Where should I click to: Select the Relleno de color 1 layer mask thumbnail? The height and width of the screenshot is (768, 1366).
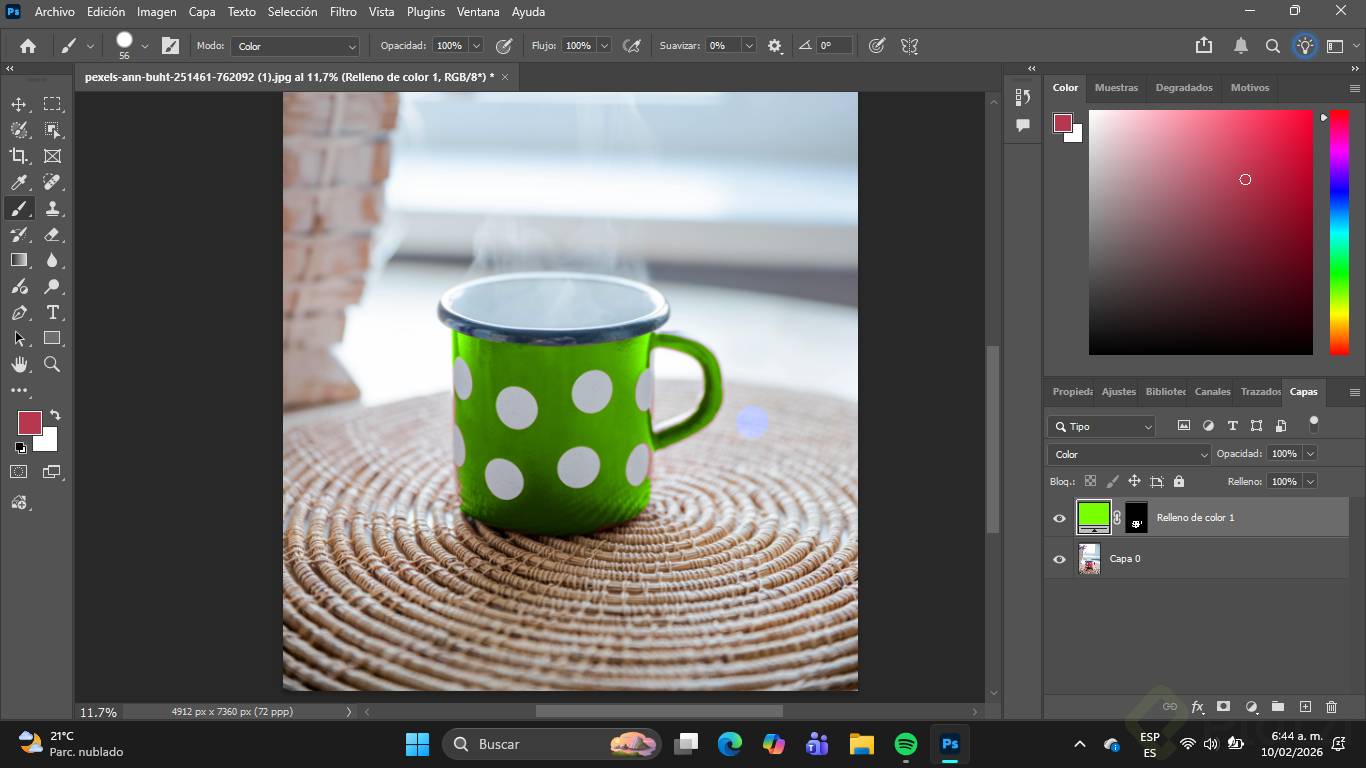(1136, 518)
